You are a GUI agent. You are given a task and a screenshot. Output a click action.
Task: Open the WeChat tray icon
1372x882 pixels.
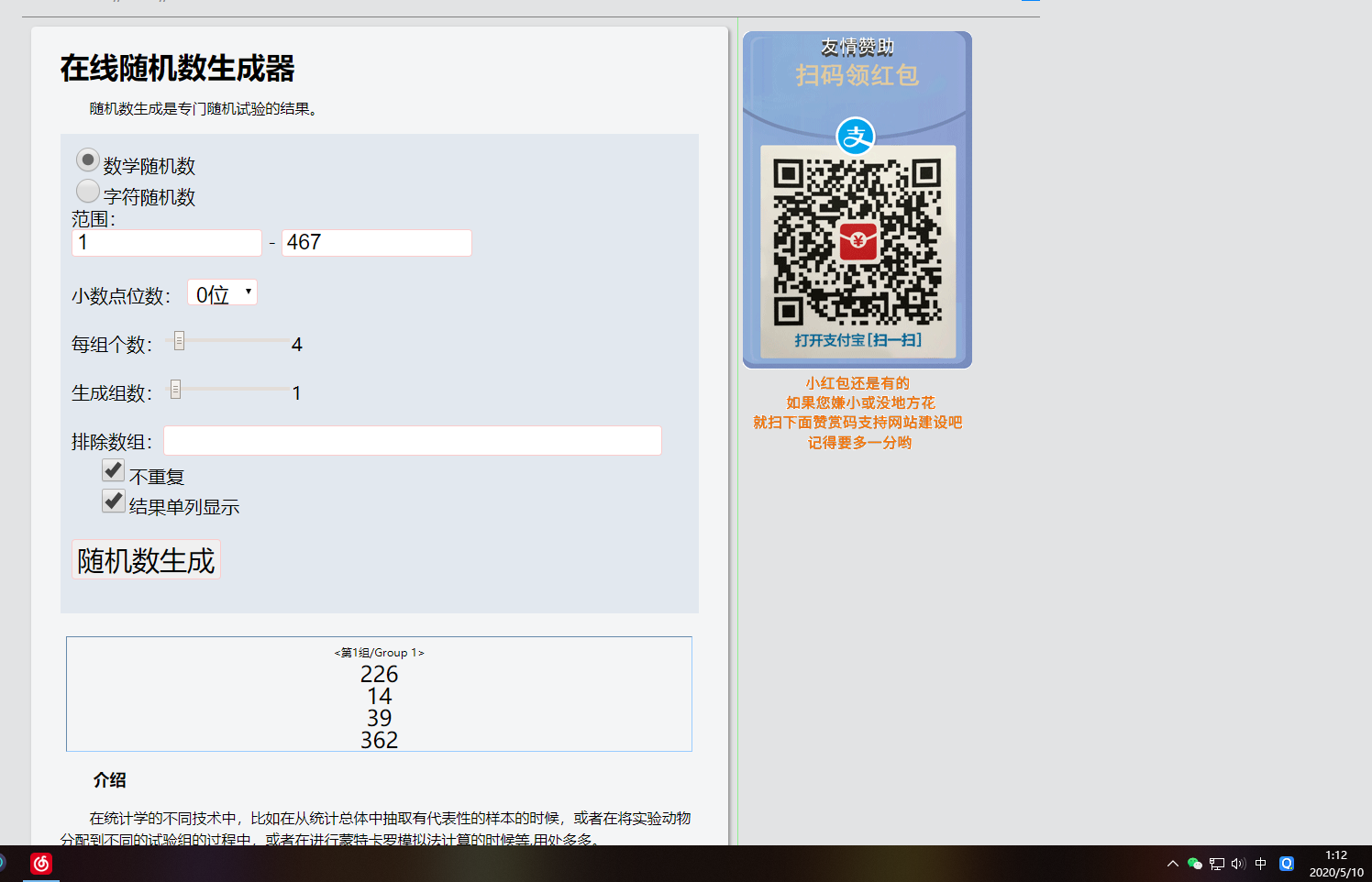tap(1194, 864)
